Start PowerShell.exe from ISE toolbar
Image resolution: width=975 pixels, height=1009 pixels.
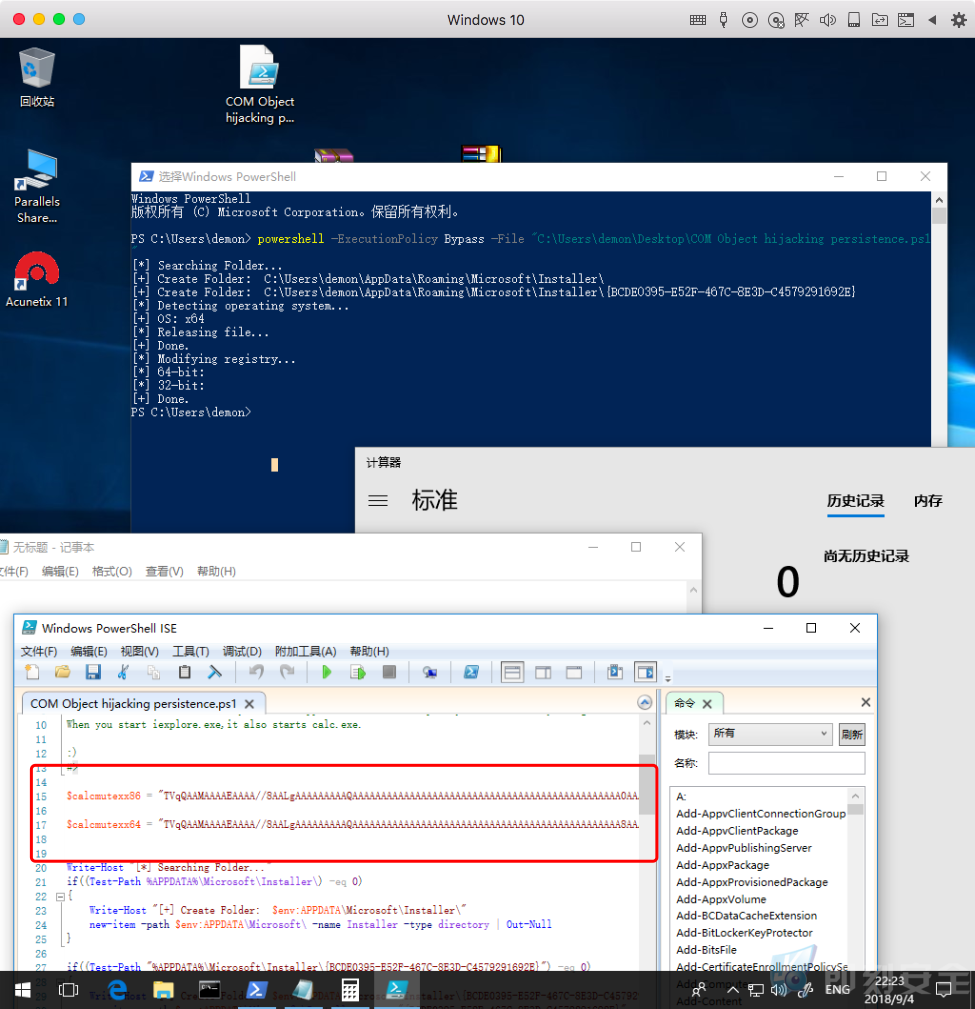tap(471, 672)
